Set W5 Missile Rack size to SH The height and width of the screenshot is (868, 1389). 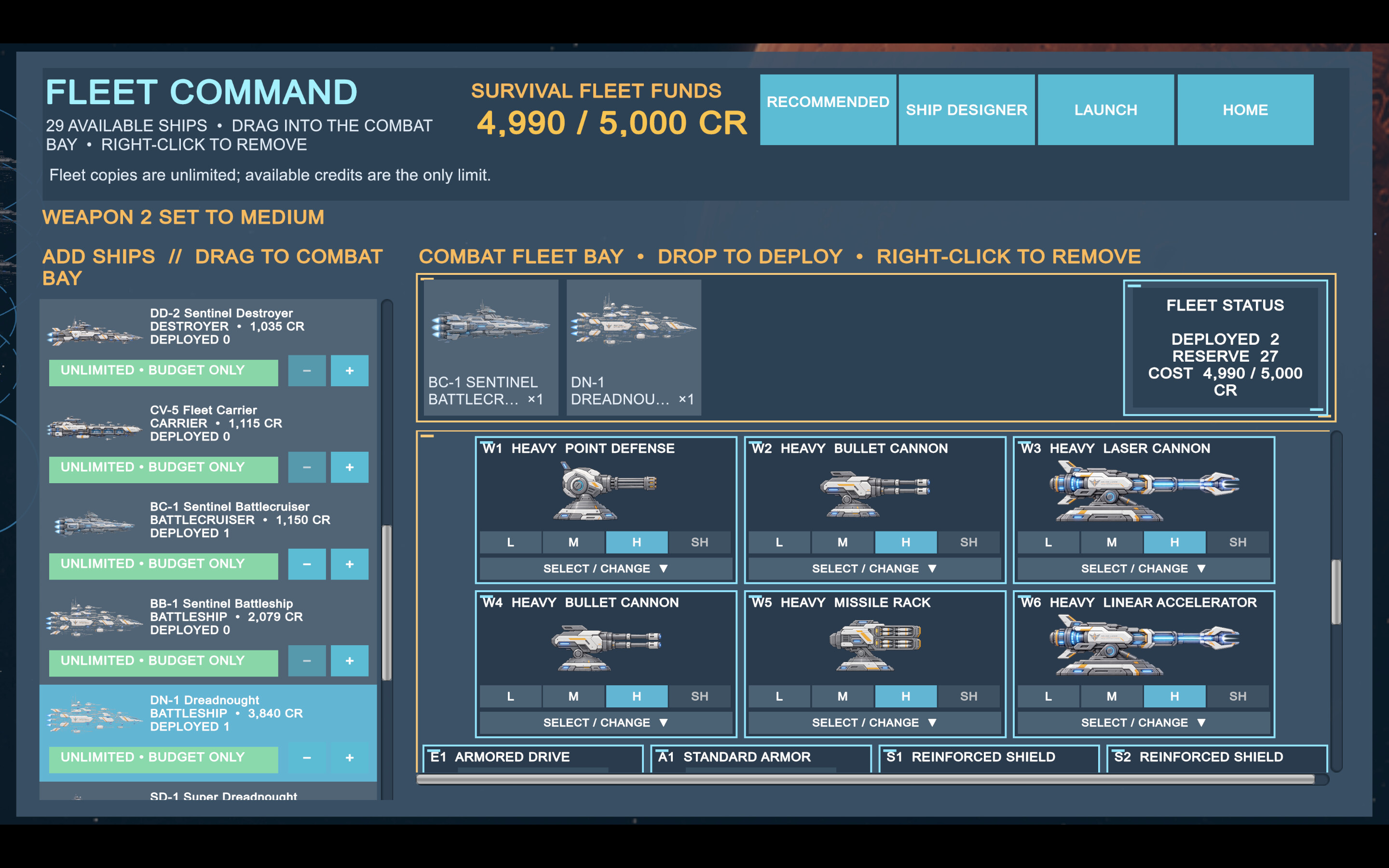point(968,696)
